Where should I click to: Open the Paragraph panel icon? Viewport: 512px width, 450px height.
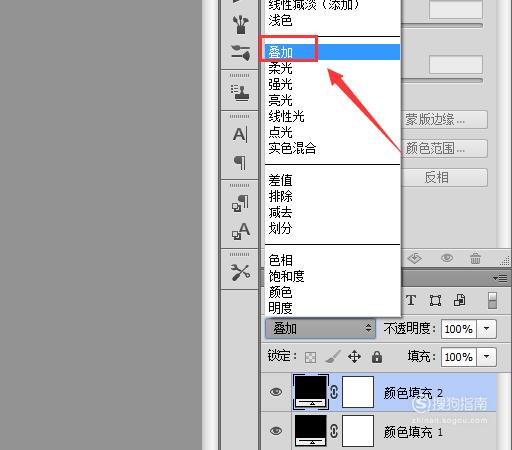point(240,162)
